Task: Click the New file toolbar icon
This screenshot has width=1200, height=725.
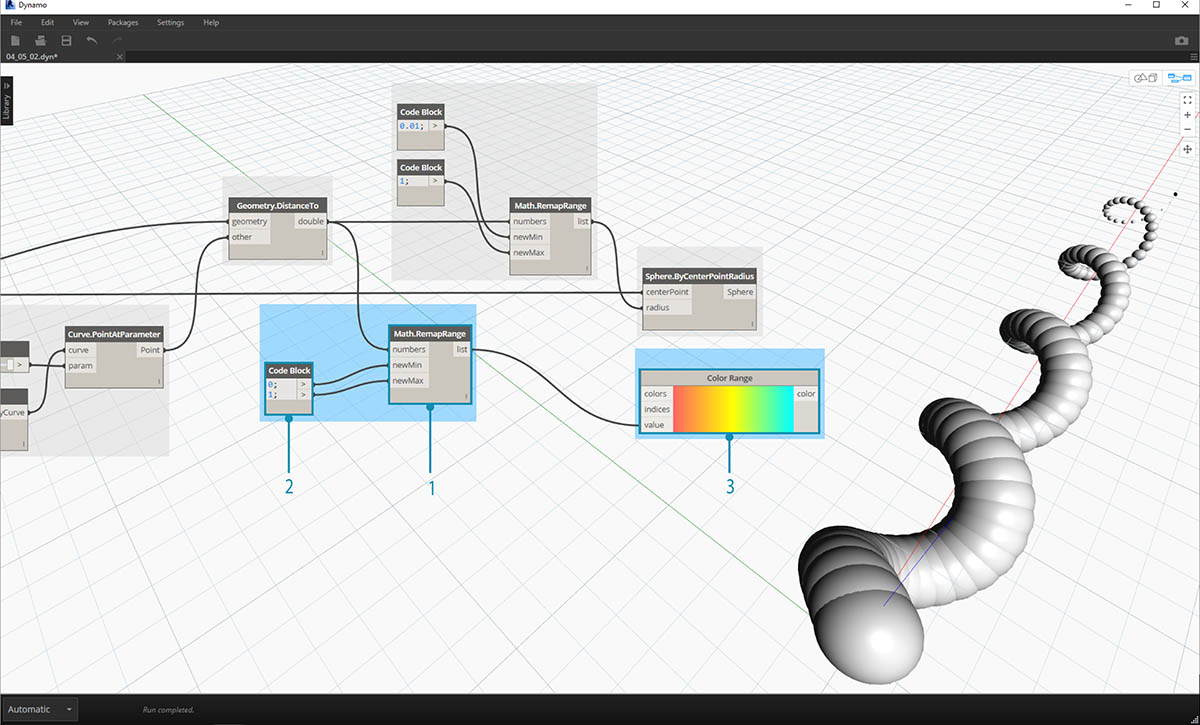Action: 16,40
